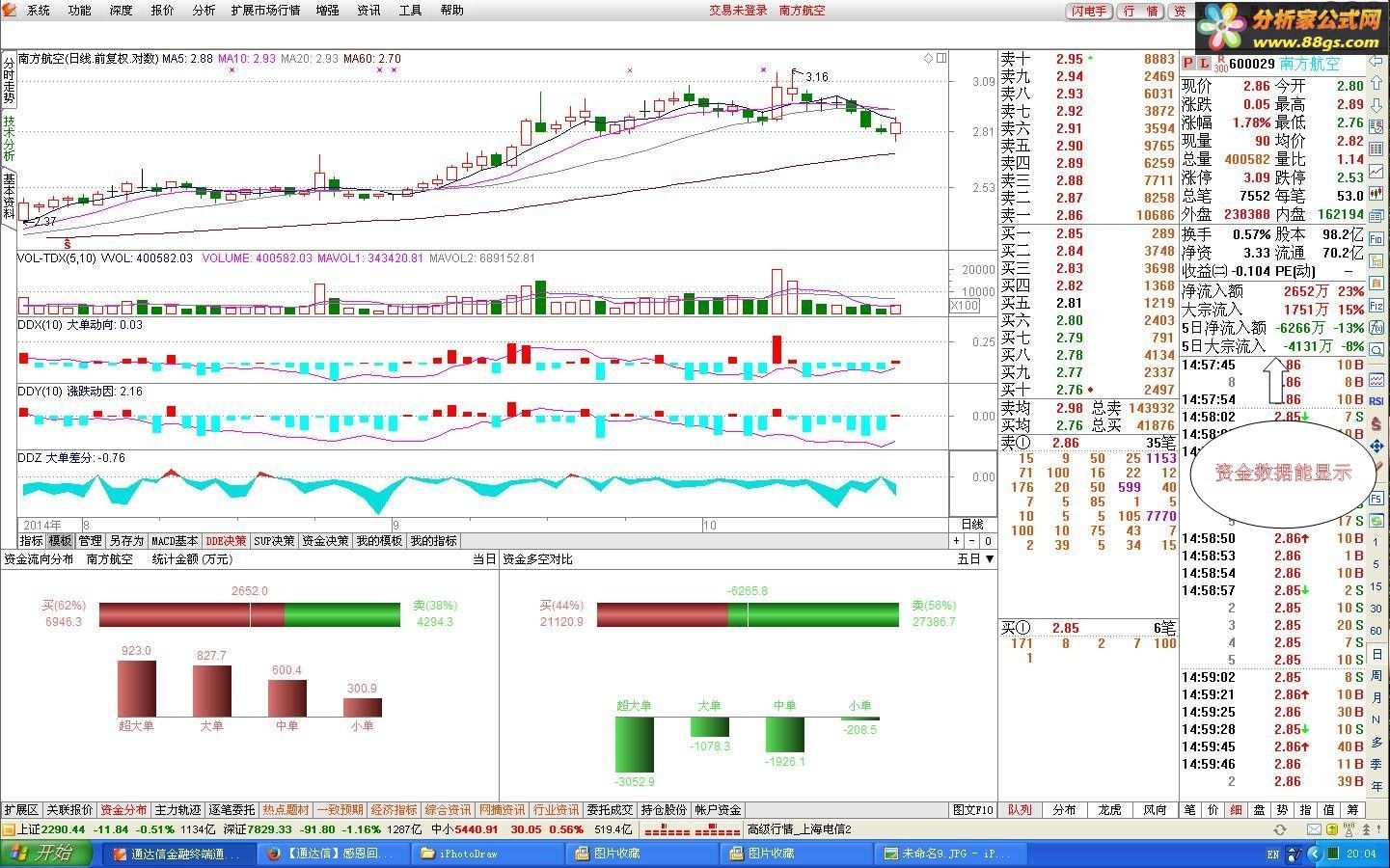Open the 通达信金融终端 taskbar item
Viewport: 1390px width, 868px height.
point(179,854)
